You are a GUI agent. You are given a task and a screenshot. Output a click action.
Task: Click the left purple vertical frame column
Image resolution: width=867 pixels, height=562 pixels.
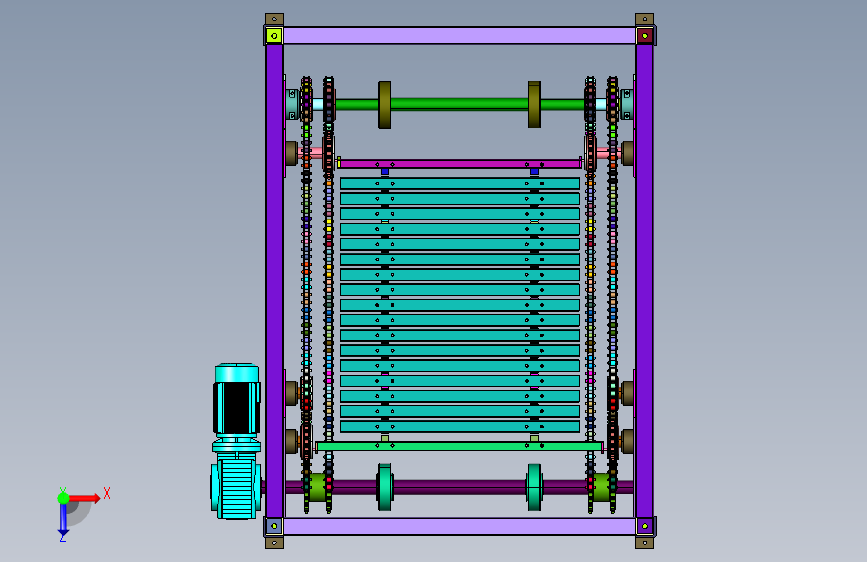click(x=274, y=281)
